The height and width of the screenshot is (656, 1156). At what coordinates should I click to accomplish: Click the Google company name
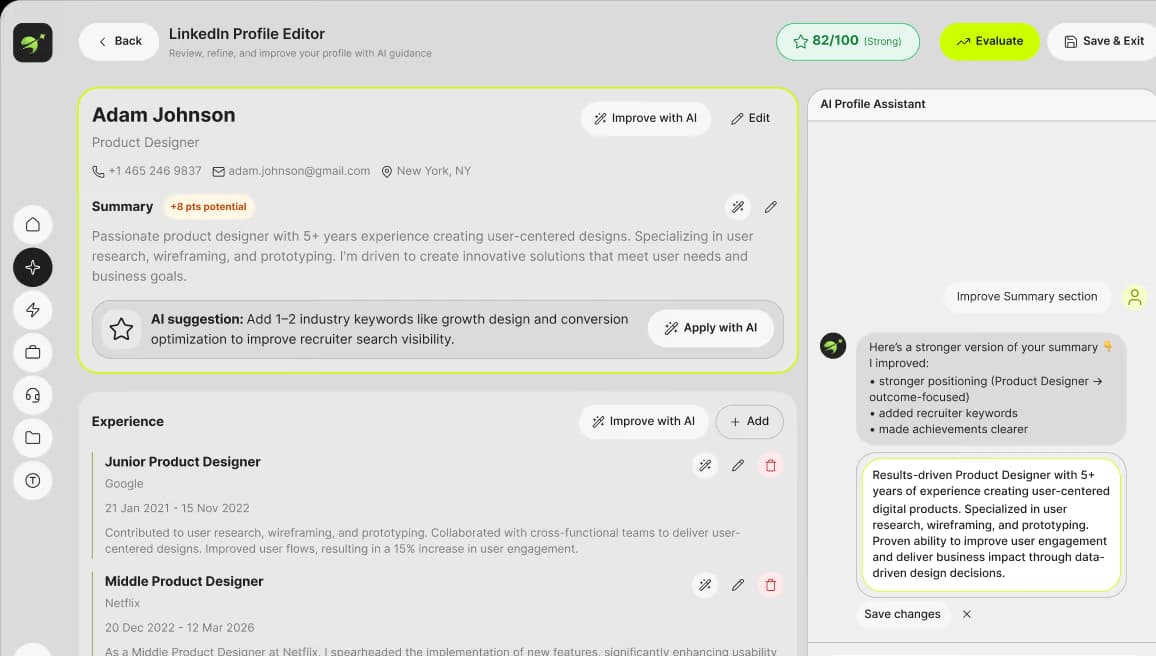click(x=124, y=484)
